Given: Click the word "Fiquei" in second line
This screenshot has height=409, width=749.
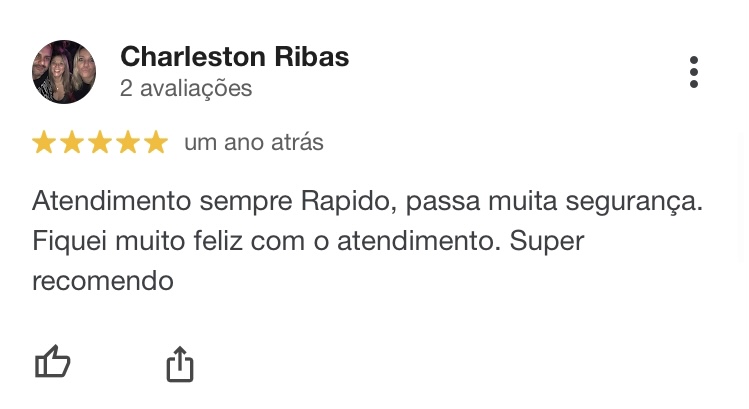Looking at the screenshot, I should [69, 242].
